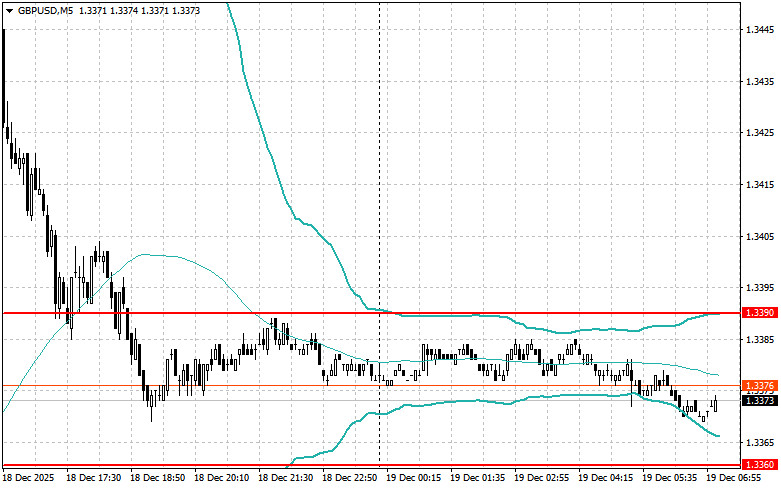Click the 1.3395 price scale value

(760, 288)
